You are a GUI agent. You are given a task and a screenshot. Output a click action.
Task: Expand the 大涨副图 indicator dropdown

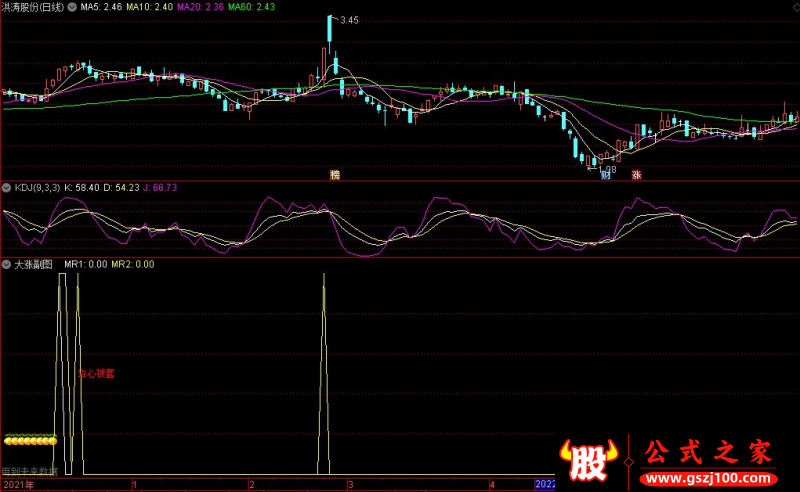7,264
